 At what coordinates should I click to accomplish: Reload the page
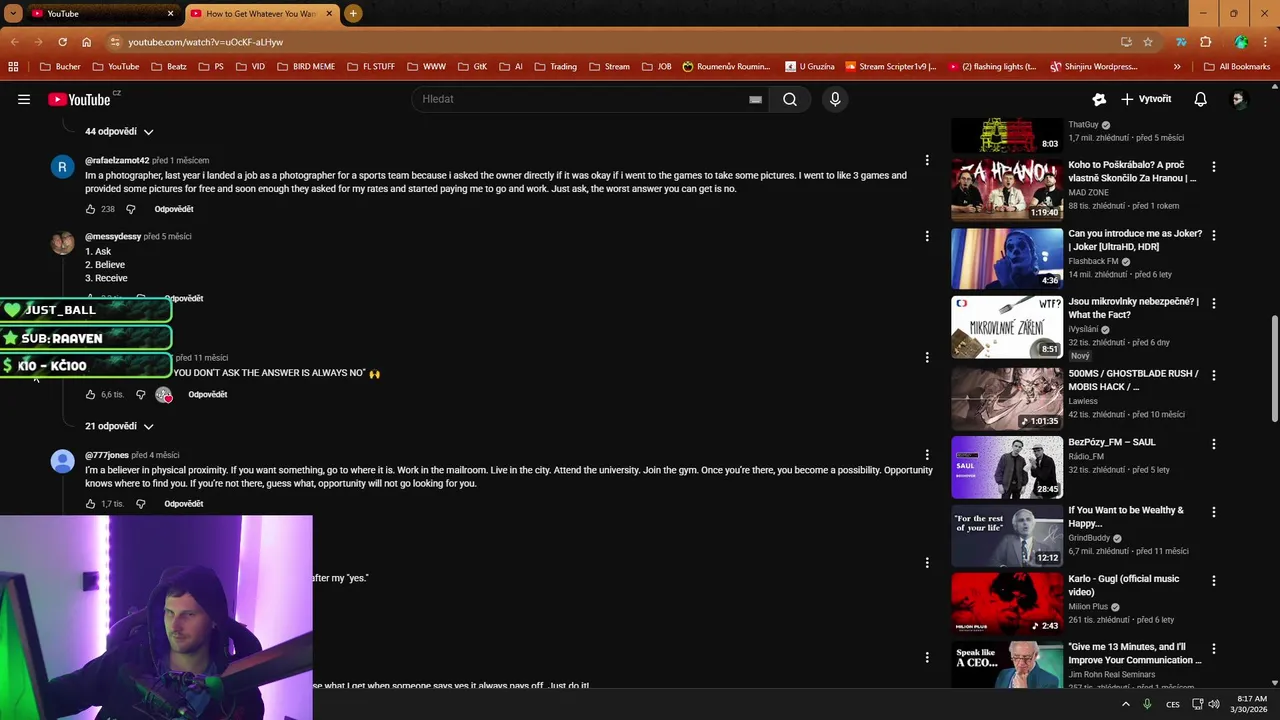point(62,42)
